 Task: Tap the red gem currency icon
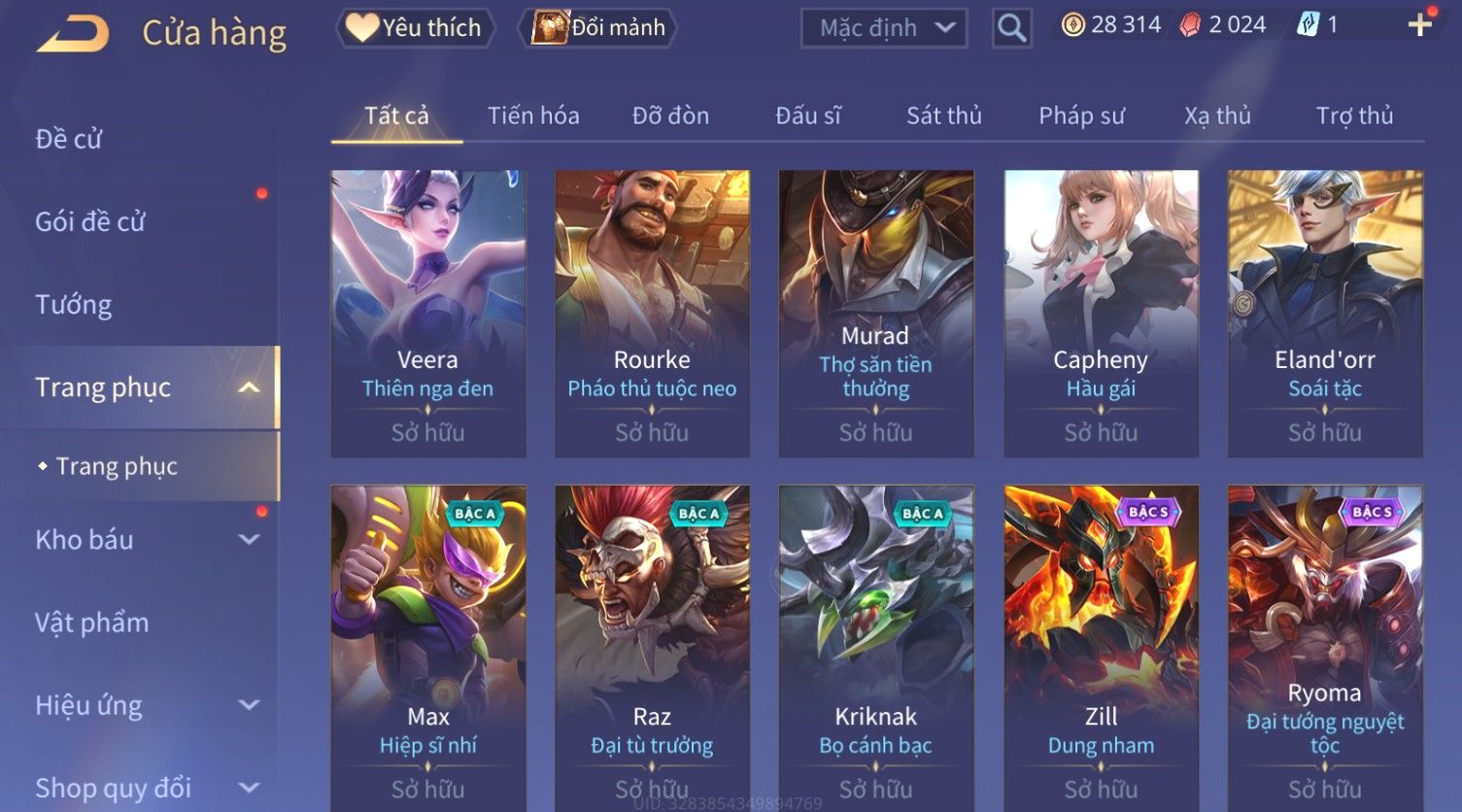(x=1190, y=25)
